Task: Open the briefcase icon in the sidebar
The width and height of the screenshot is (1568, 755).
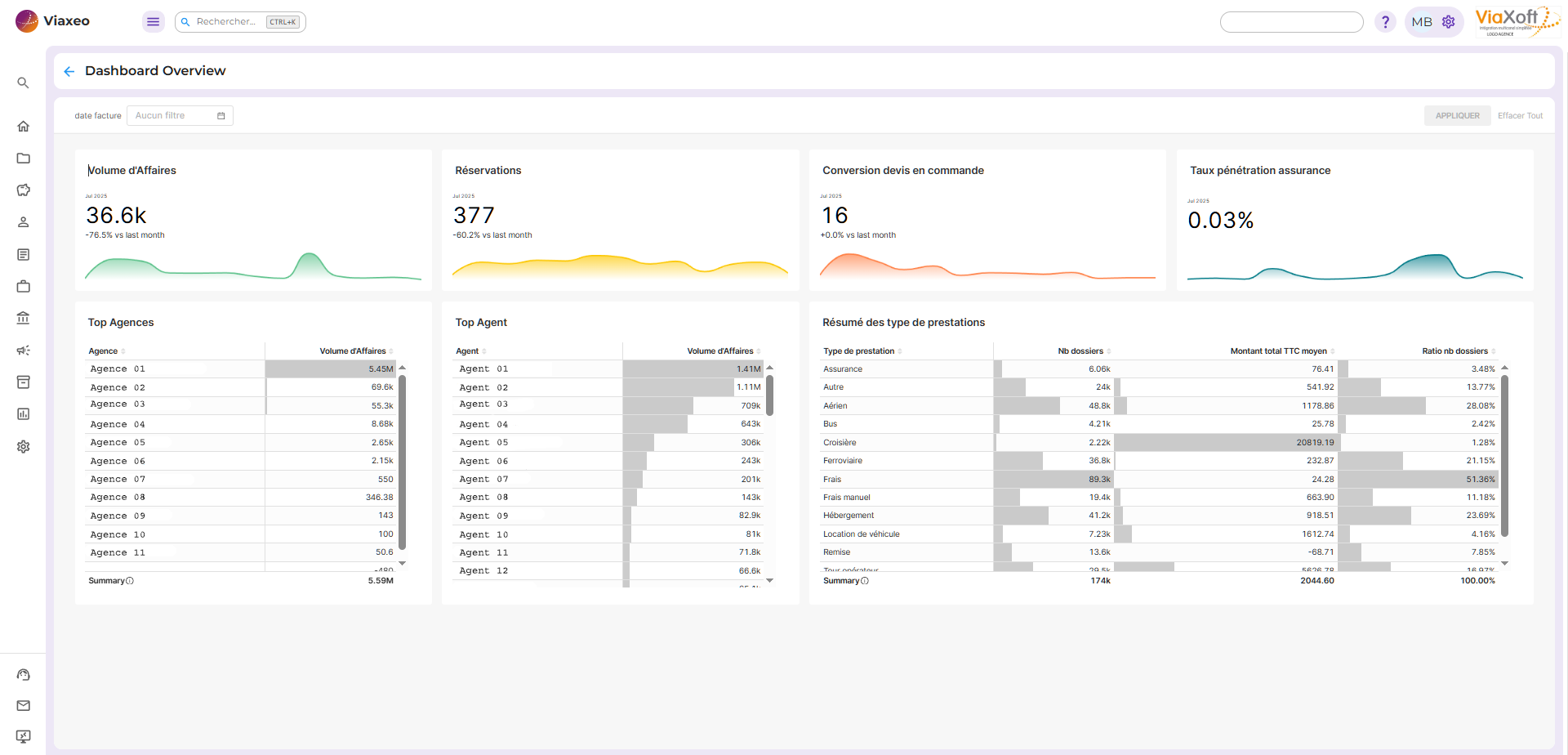Action: click(23, 286)
